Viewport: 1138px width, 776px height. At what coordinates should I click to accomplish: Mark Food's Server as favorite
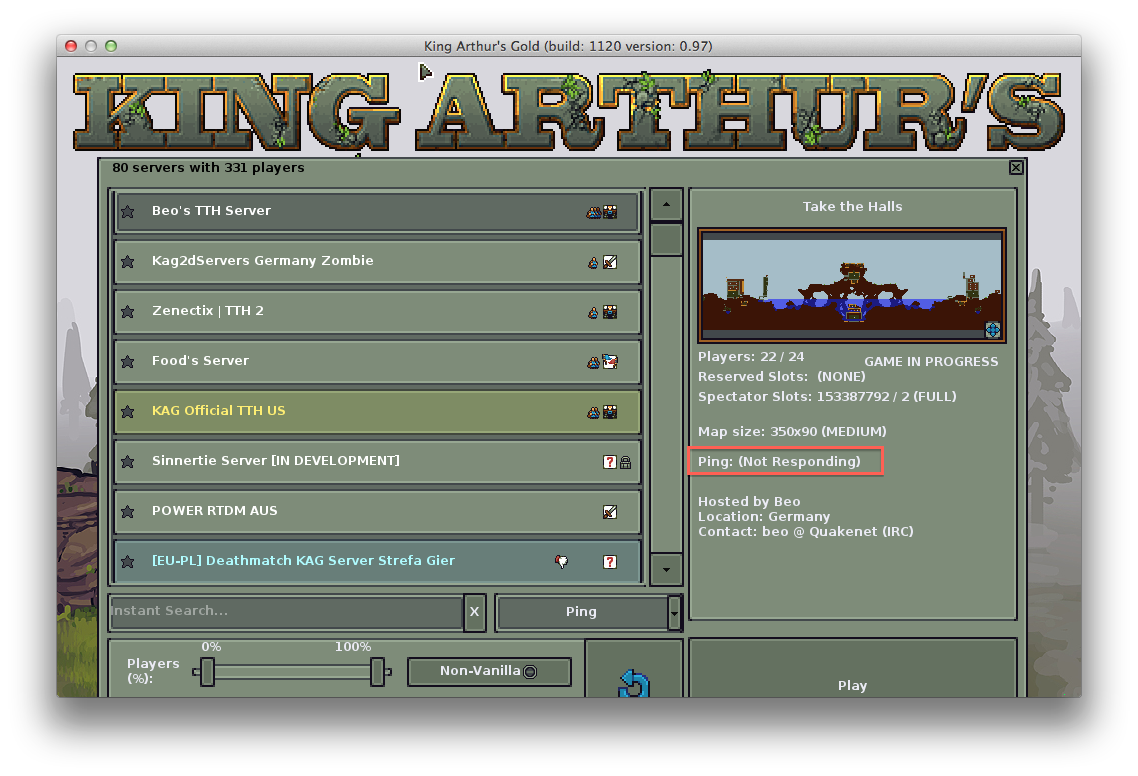pyautogui.click(x=128, y=362)
